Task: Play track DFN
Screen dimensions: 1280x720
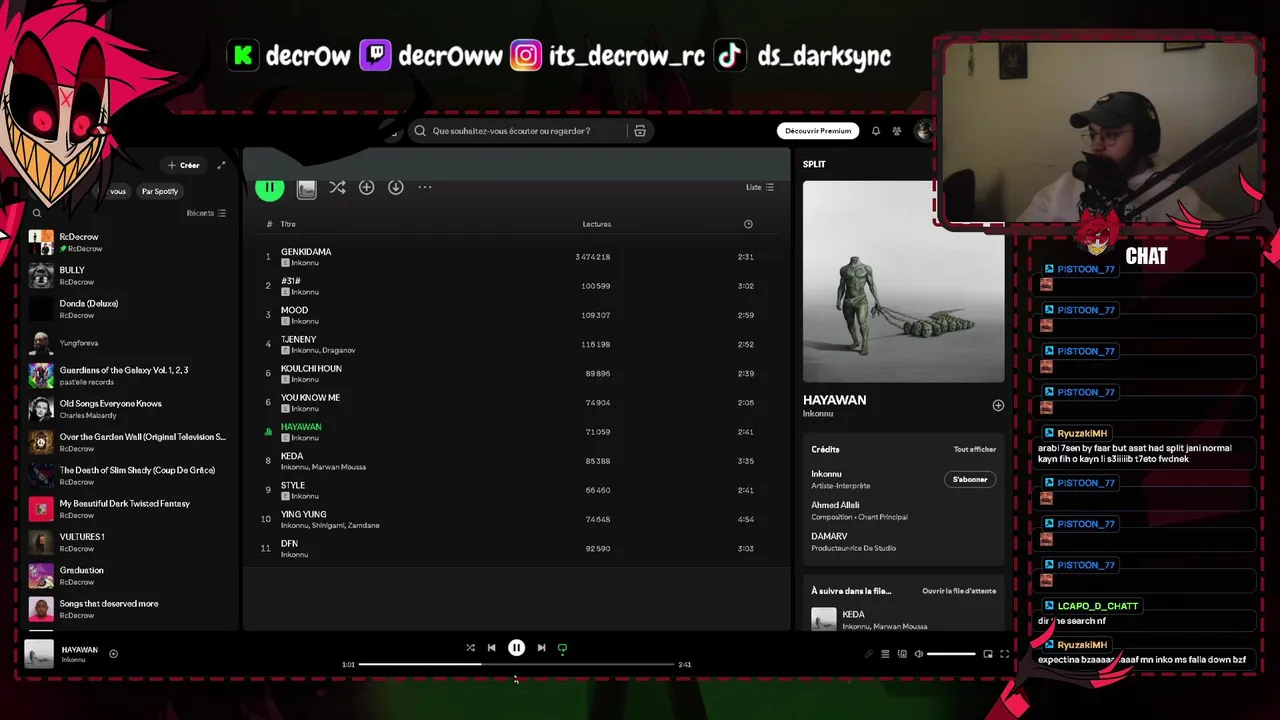Action: [517, 548]
